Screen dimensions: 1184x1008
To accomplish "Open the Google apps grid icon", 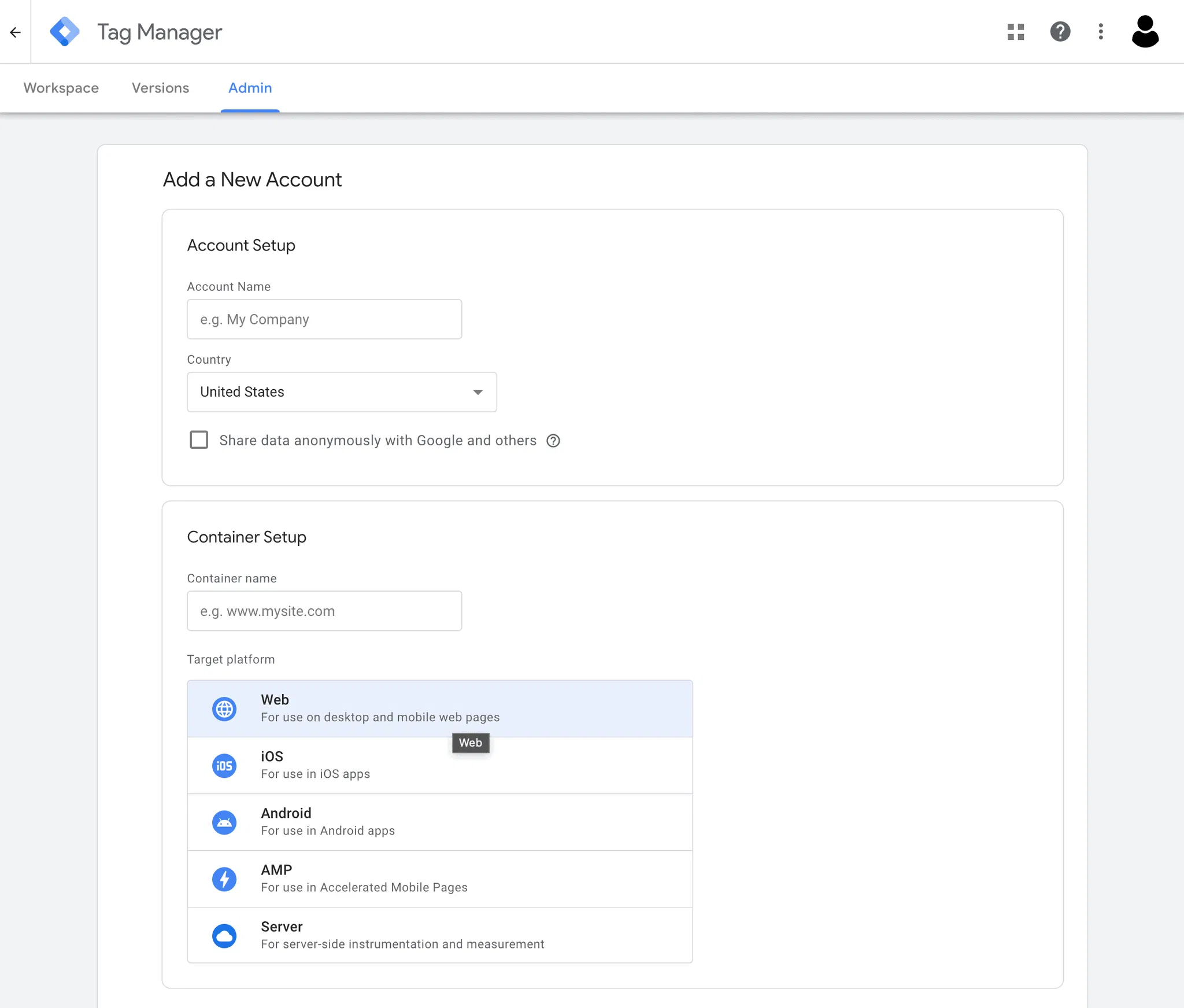I will click(x=1015, y=32).
